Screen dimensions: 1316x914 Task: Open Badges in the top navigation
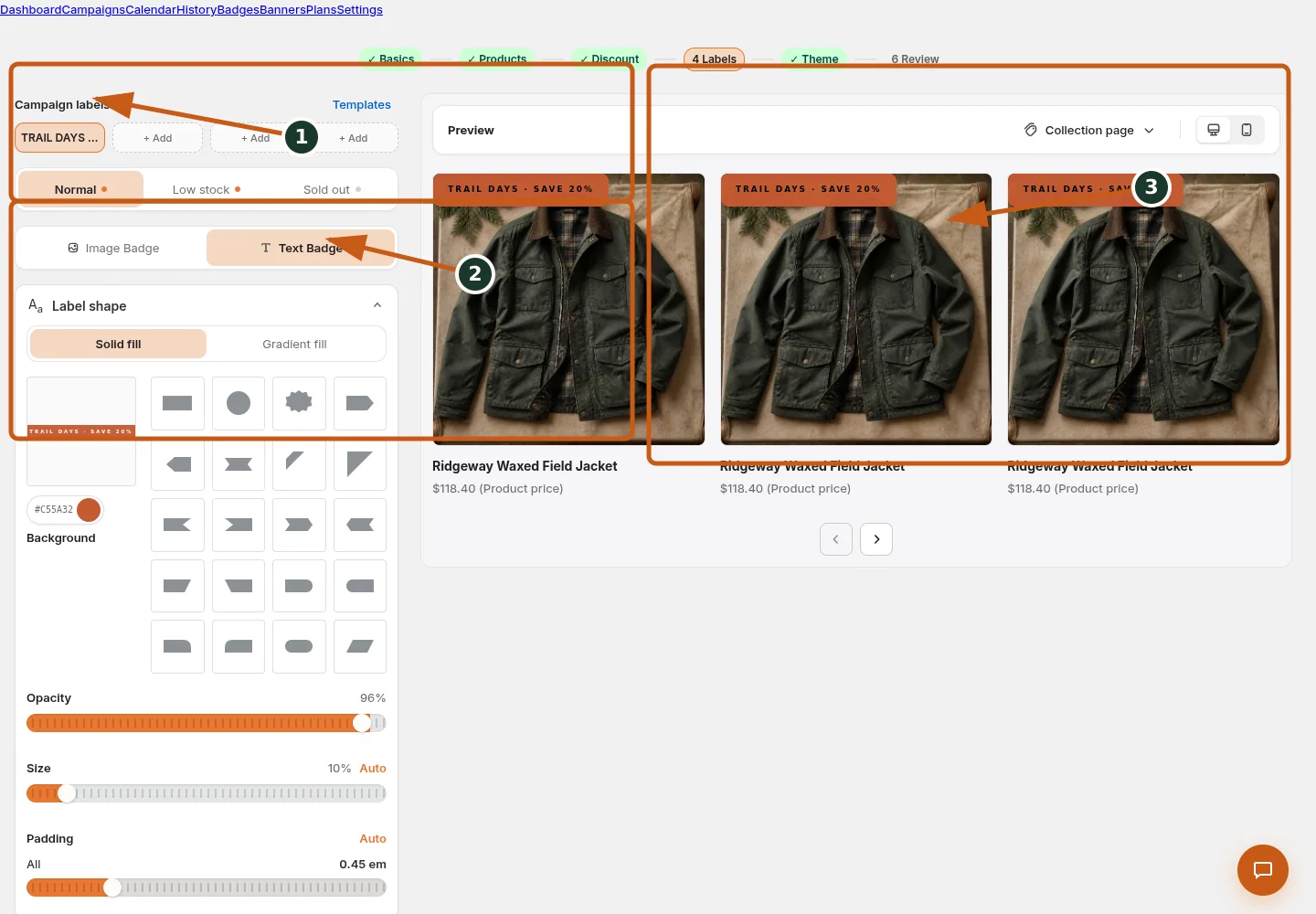coord(239,10)
